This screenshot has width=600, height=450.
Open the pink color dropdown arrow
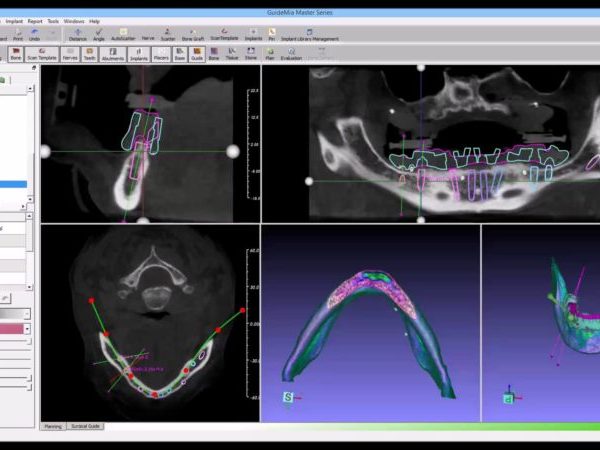click(x=26, y=328)
